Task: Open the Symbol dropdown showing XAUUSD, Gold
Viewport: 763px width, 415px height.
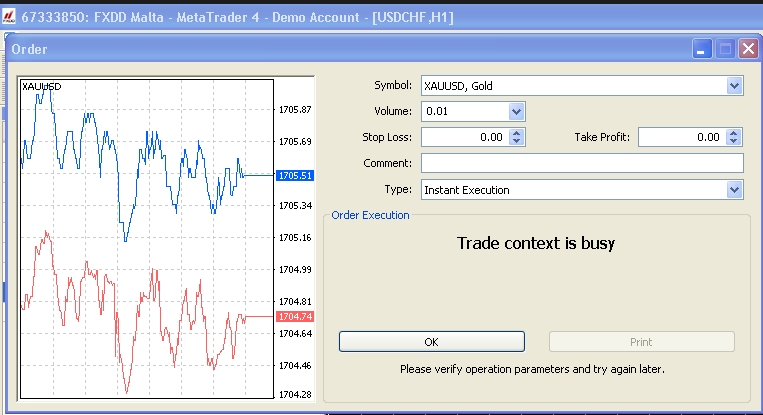Action: click(735, 86)
